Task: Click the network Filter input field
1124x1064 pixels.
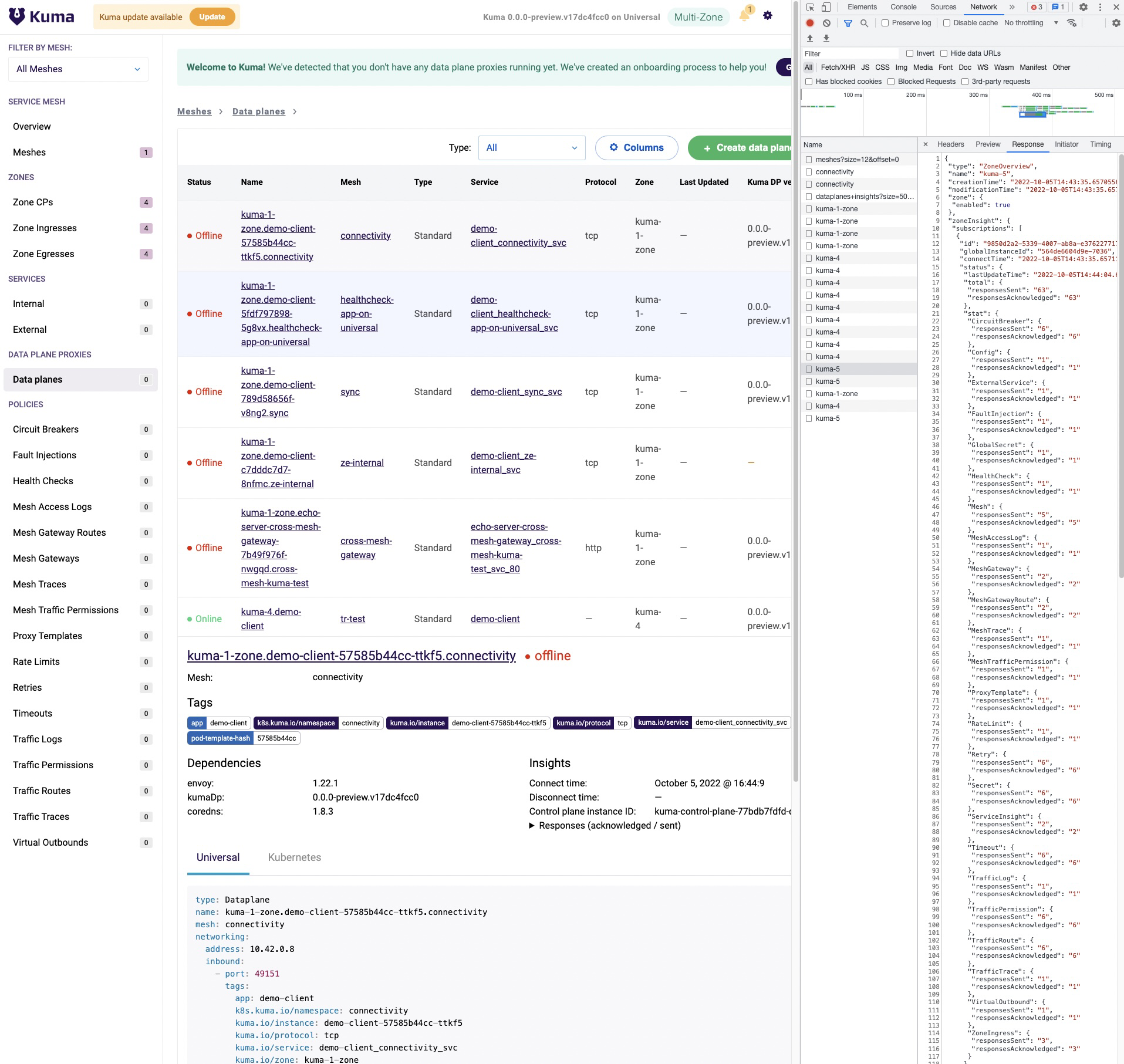Action: [x=850, y=53]
